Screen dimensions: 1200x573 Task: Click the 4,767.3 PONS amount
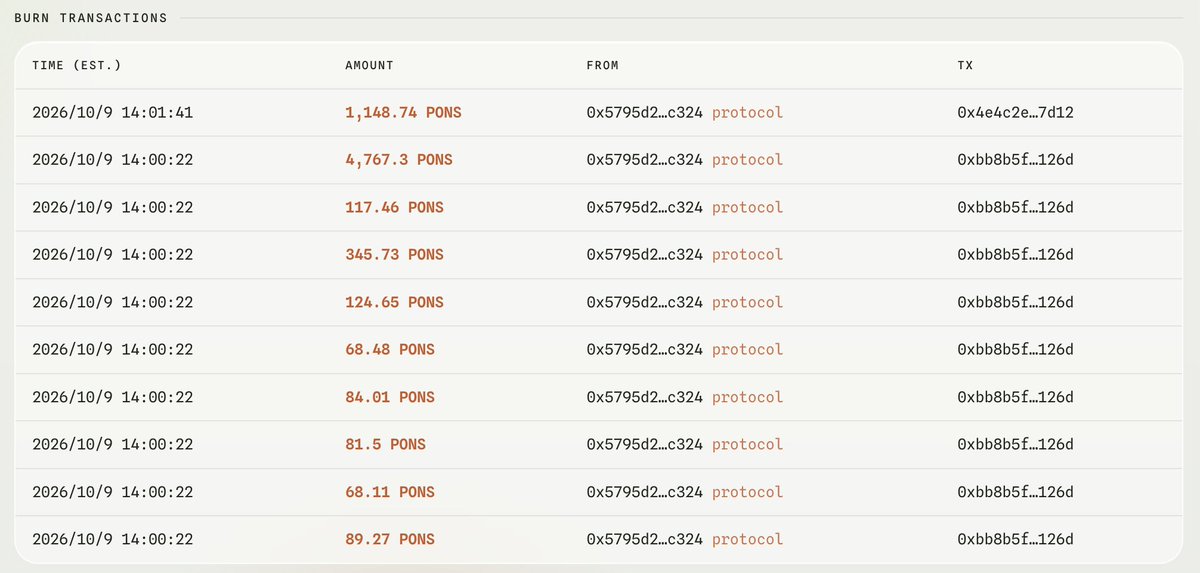point(398,160)
